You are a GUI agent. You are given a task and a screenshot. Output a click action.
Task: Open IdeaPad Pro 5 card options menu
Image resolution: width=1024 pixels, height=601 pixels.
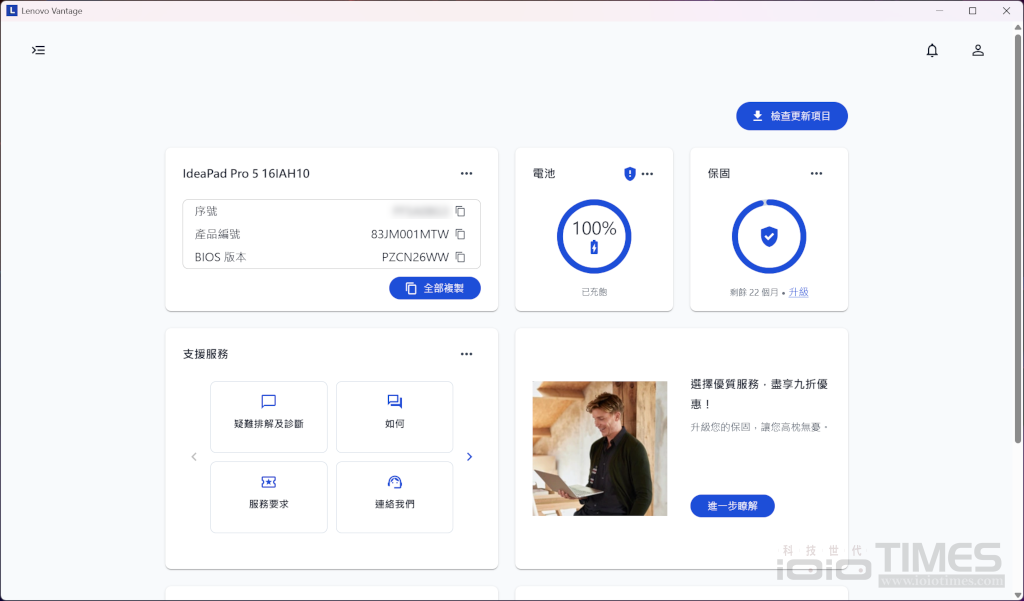pos(466,173)
